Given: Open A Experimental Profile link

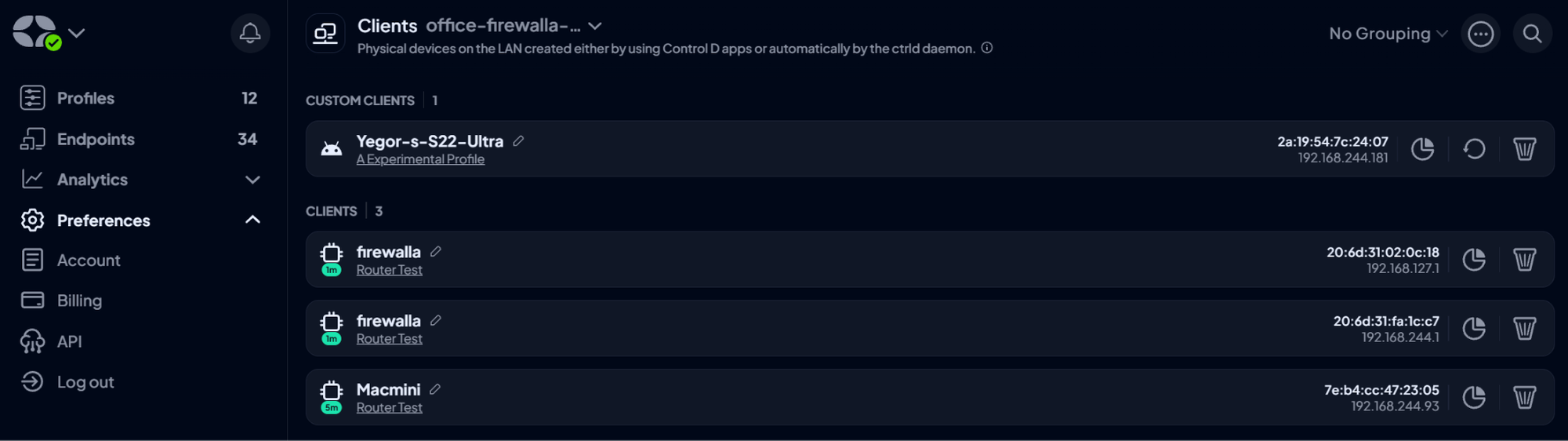Looking at the screenshot, I should click(x=420, y=159).
